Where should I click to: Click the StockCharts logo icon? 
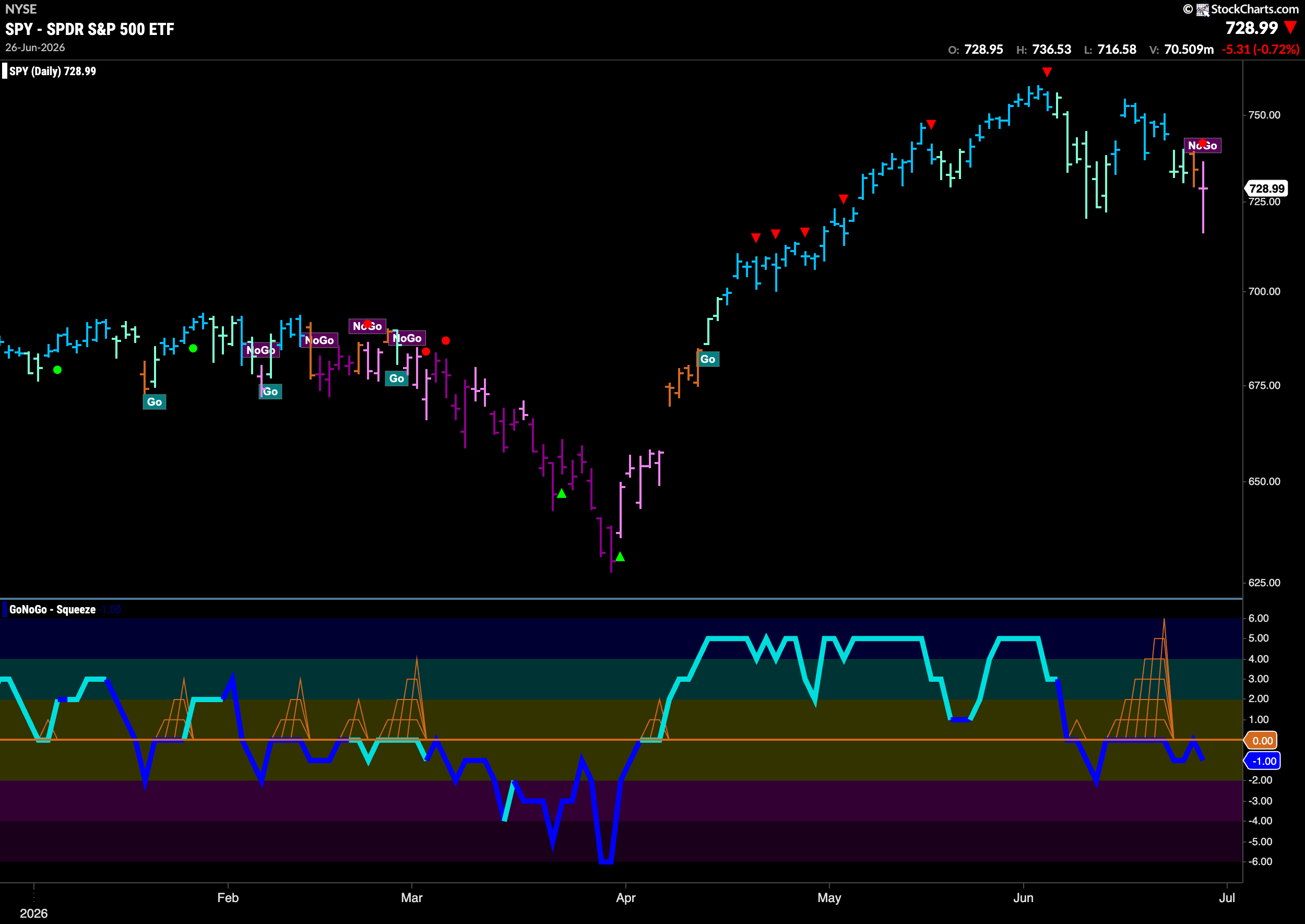click(x=1203, y=10)
